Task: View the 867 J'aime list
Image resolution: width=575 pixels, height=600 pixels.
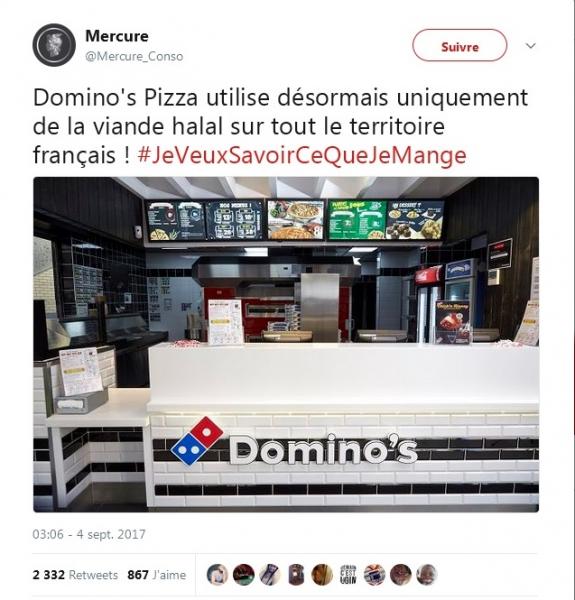Action: click(156, 575)
